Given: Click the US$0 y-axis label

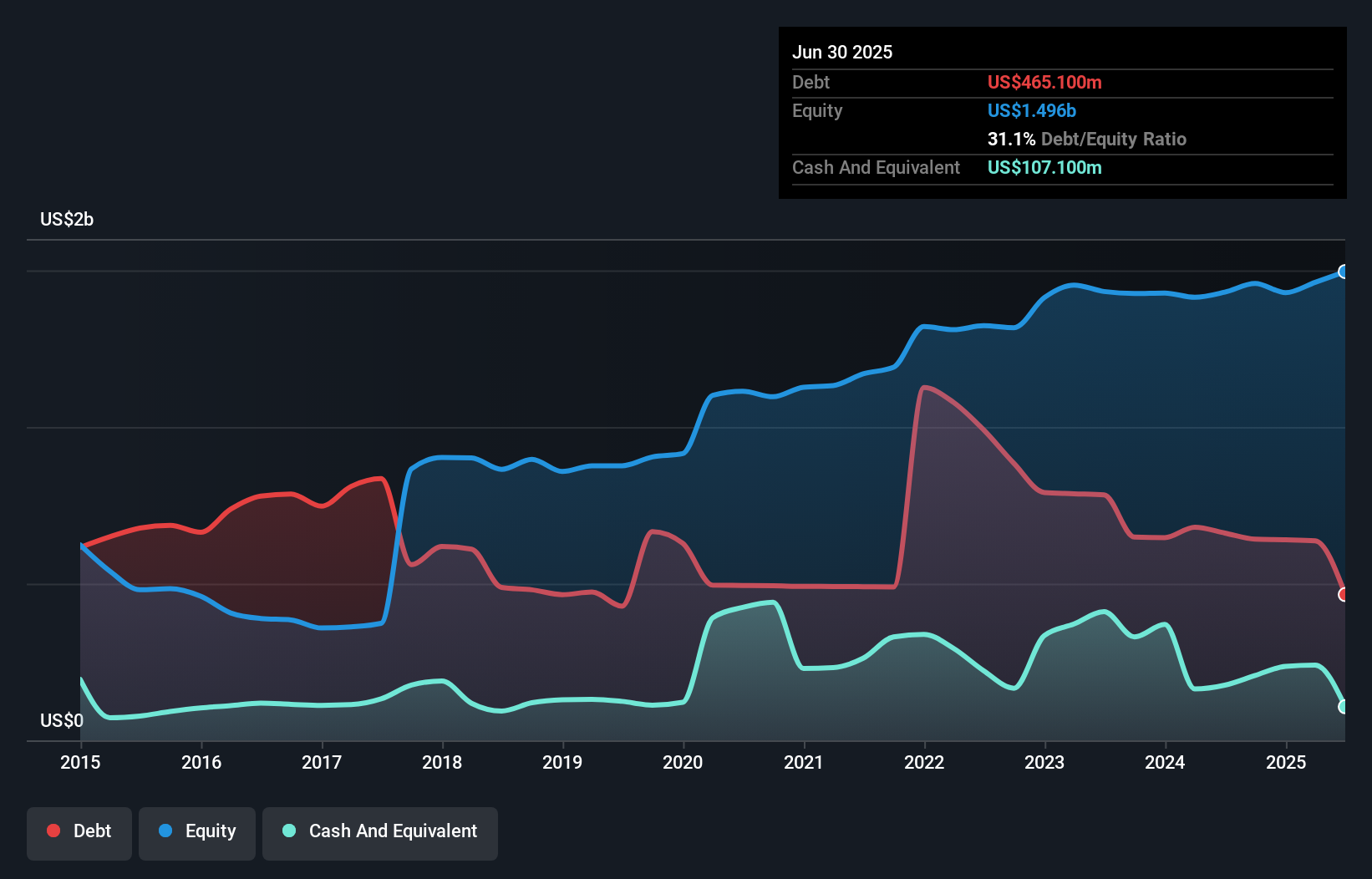Looking at the screenshot, I should coord(62,720).
